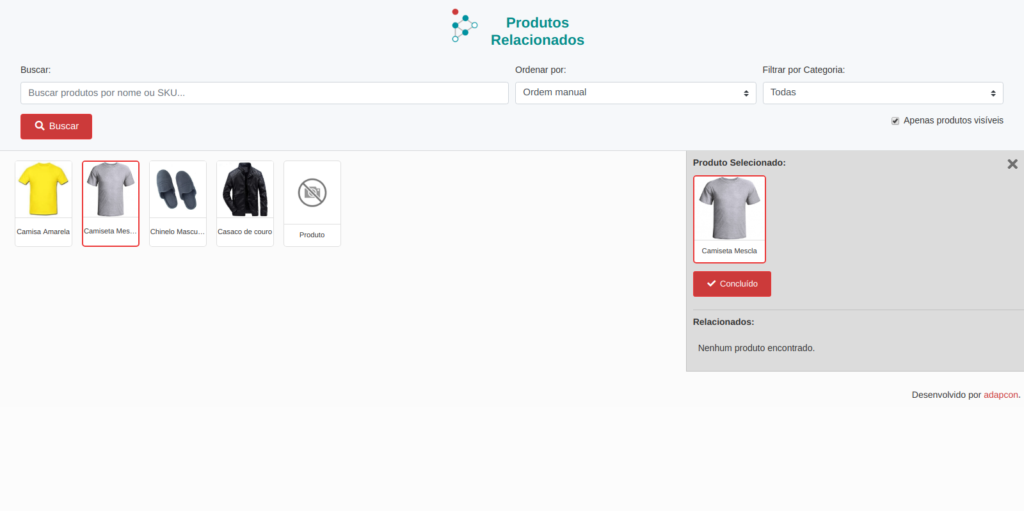Click the Relacionados heading
Image resolution: width=1024 pixels, height=511 pixels.
[724, 321]
